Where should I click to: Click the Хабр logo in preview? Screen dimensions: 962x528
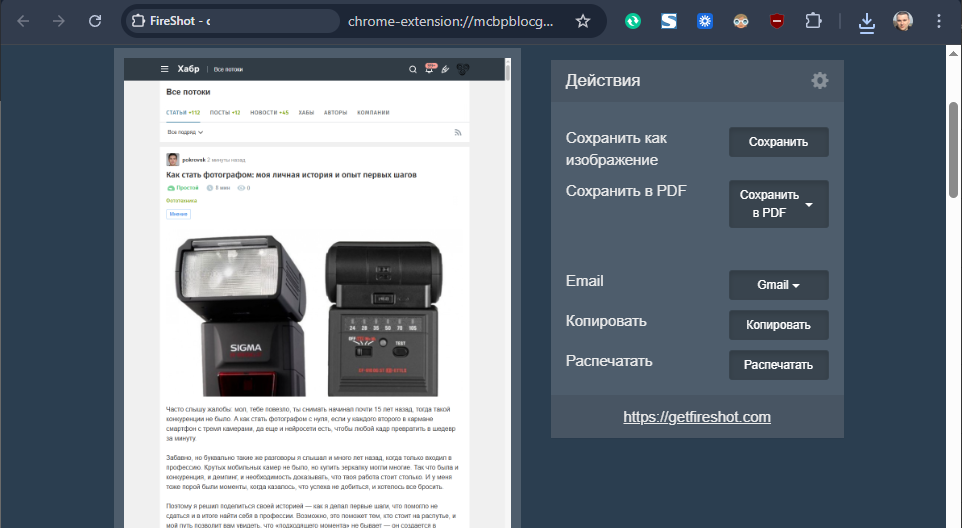pyautogui.click(x=188, y=69)
